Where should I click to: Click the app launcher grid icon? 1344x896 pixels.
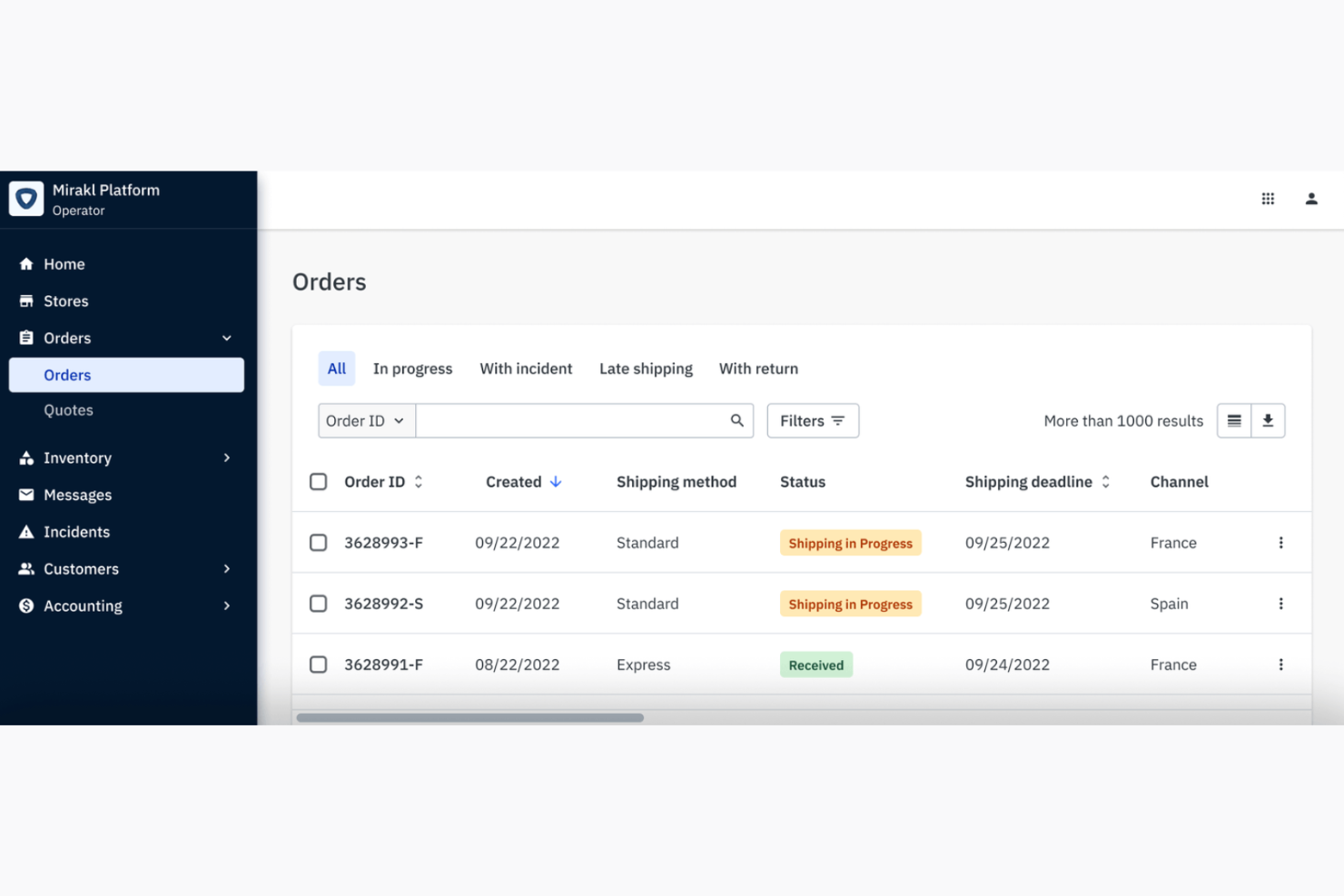click(x=1268, y=198)
